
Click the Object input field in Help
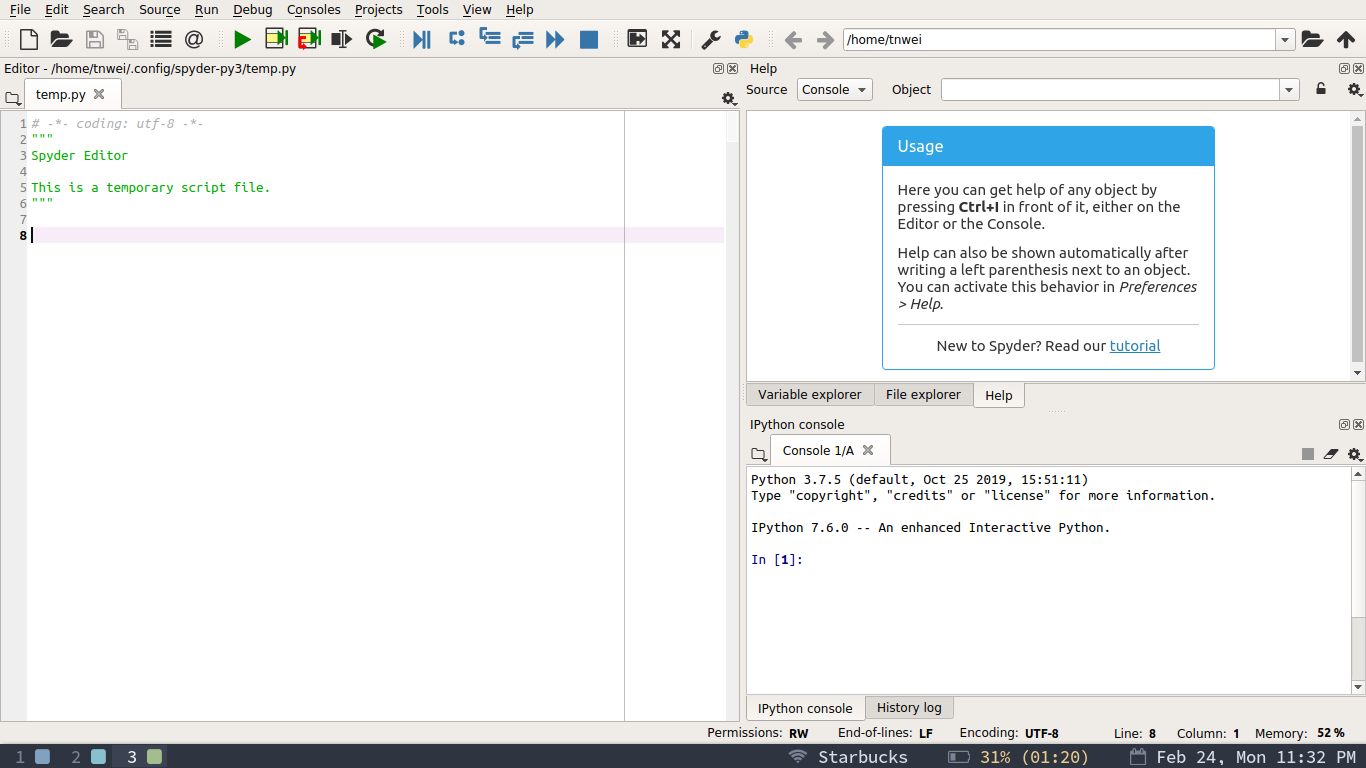pos(1110,90)
